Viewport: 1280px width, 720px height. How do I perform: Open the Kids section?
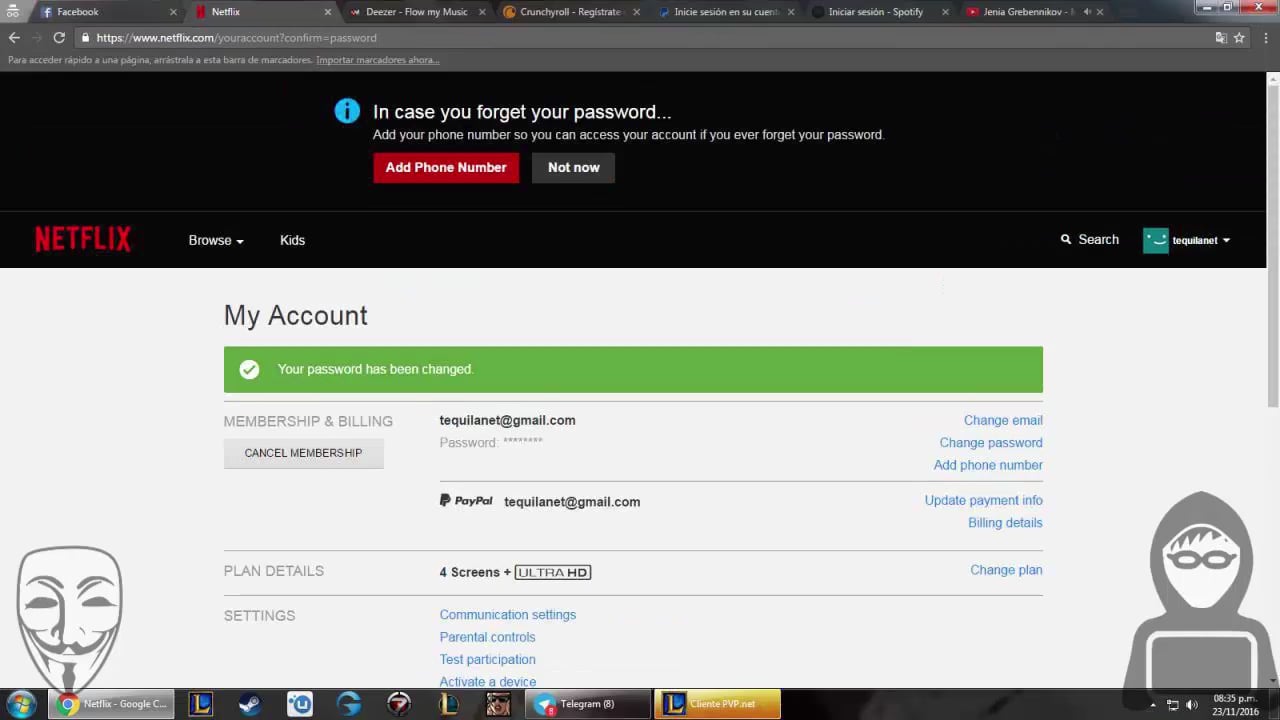[x=292, y=240]
